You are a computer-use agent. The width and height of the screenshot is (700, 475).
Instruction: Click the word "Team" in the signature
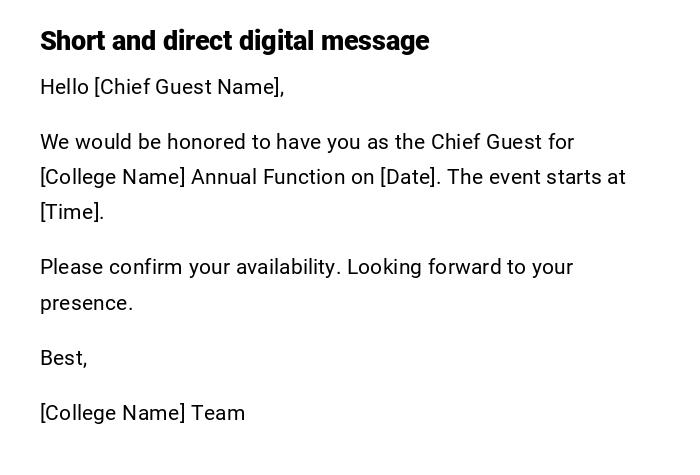click(218, 413)
